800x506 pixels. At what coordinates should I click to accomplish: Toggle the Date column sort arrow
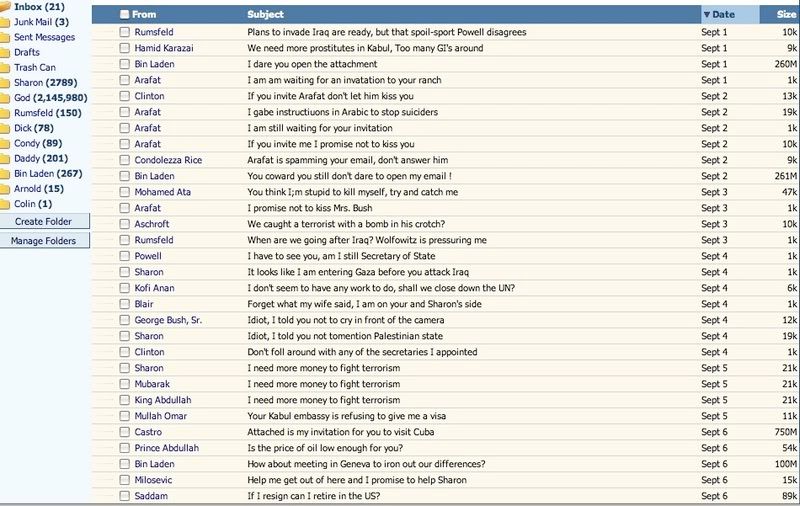708,15
